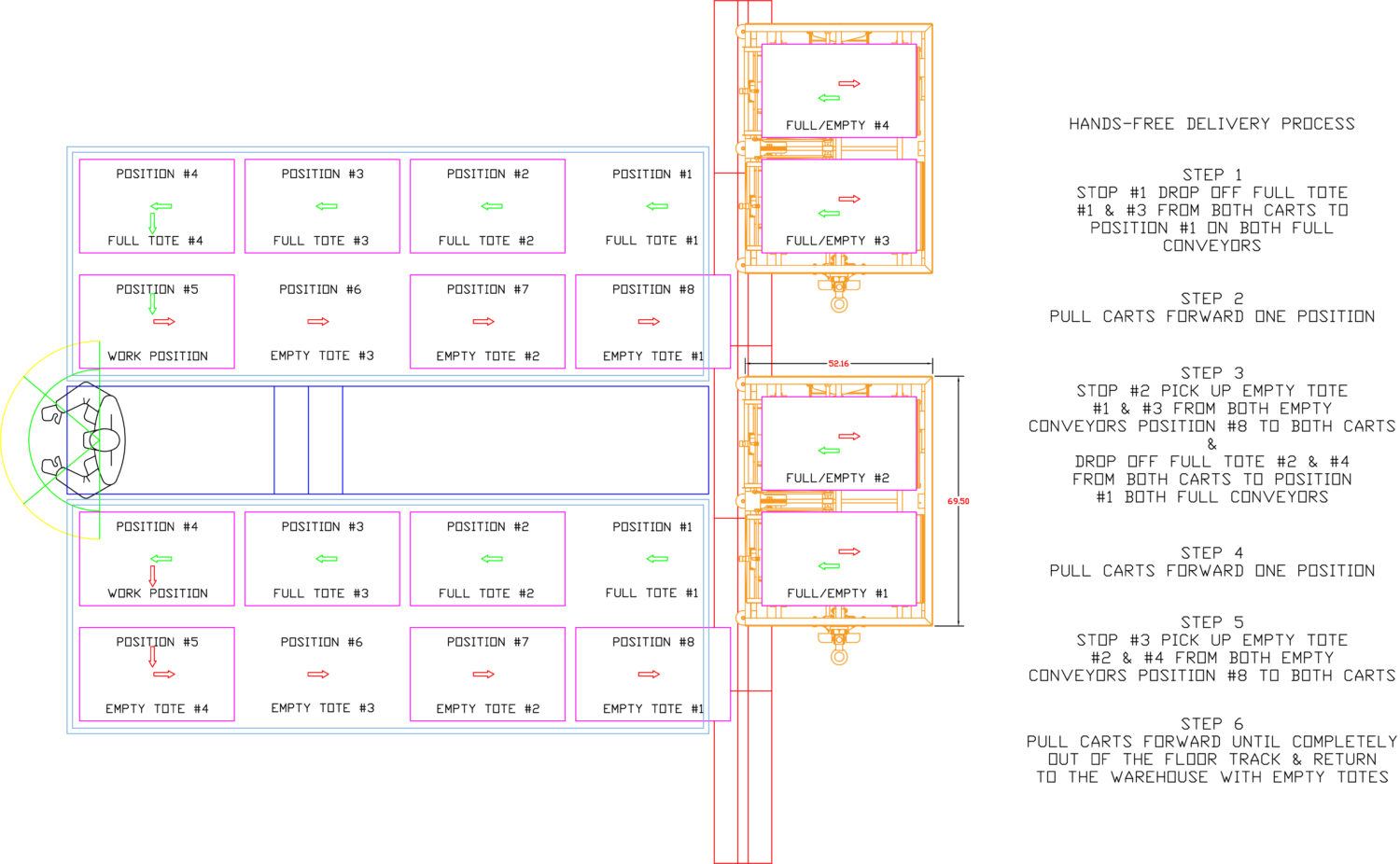
Task: Select the 52.16 dimension text
Action: pyautogui.click(x=838, y=363)
